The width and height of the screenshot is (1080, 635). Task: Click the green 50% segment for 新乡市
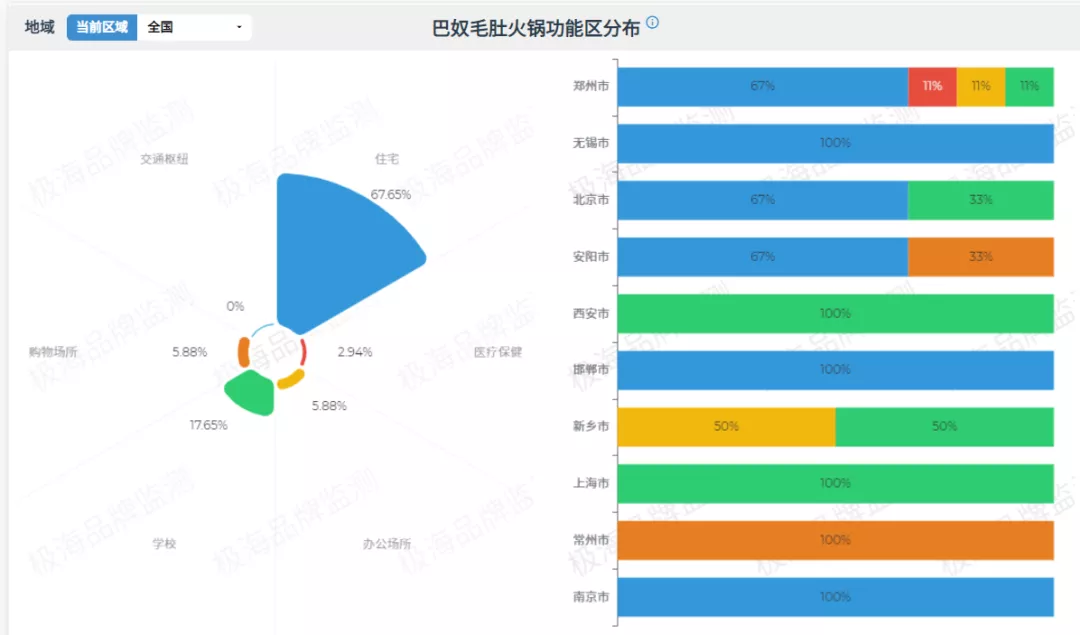point(944,426)
